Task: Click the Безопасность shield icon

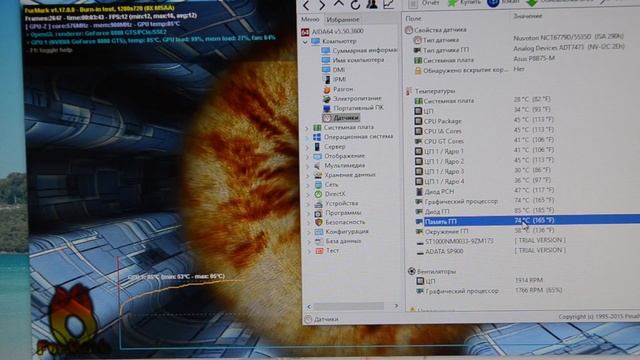Action: [x=319, y=222]
